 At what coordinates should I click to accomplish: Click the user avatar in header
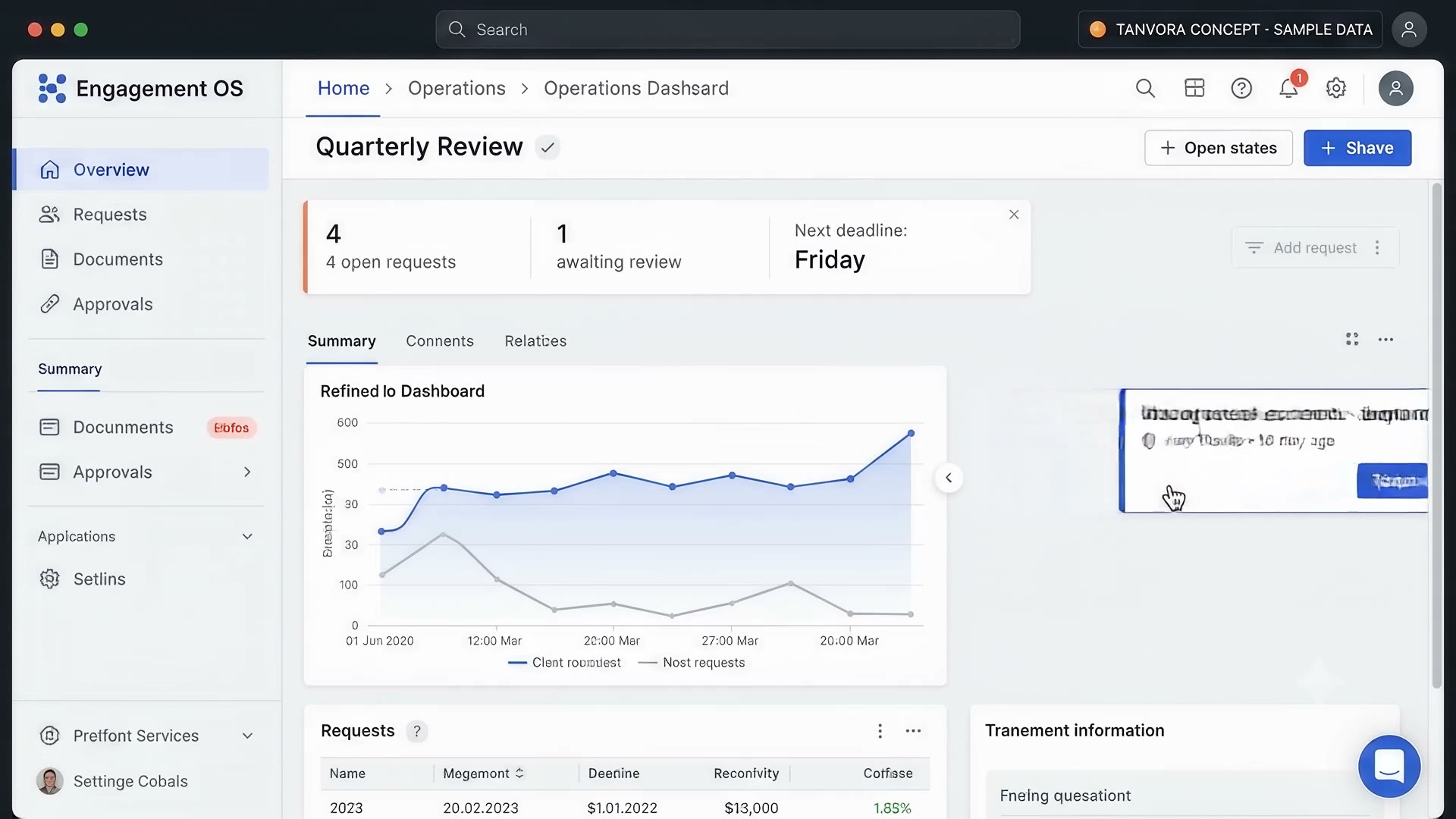[1395, 89]
